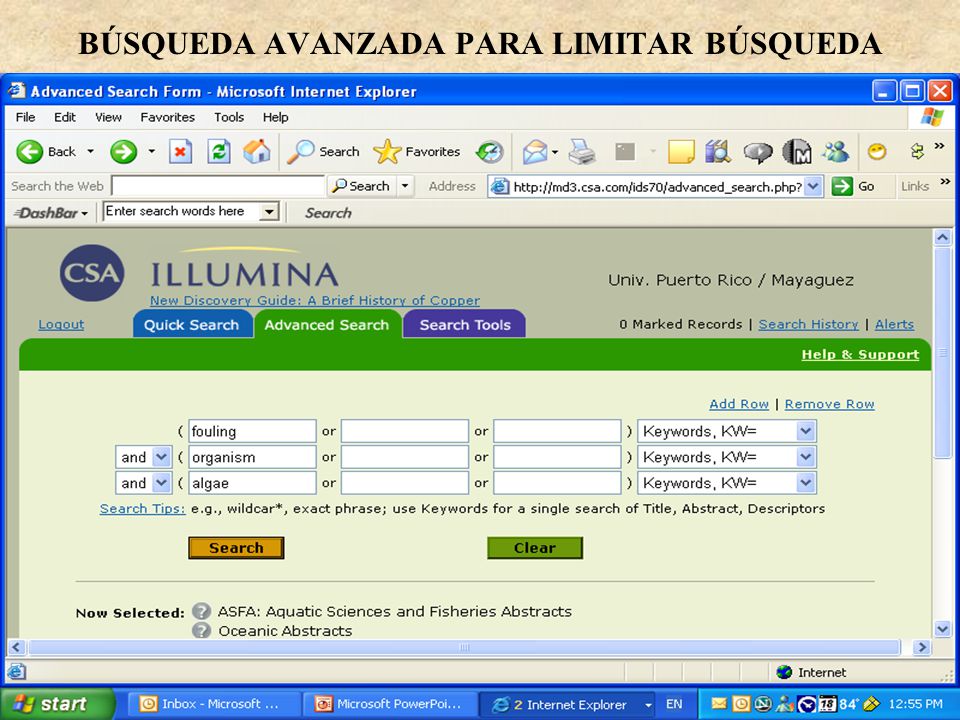Open the Favorites menu
The image size is (960, 720).
(167, 117)
